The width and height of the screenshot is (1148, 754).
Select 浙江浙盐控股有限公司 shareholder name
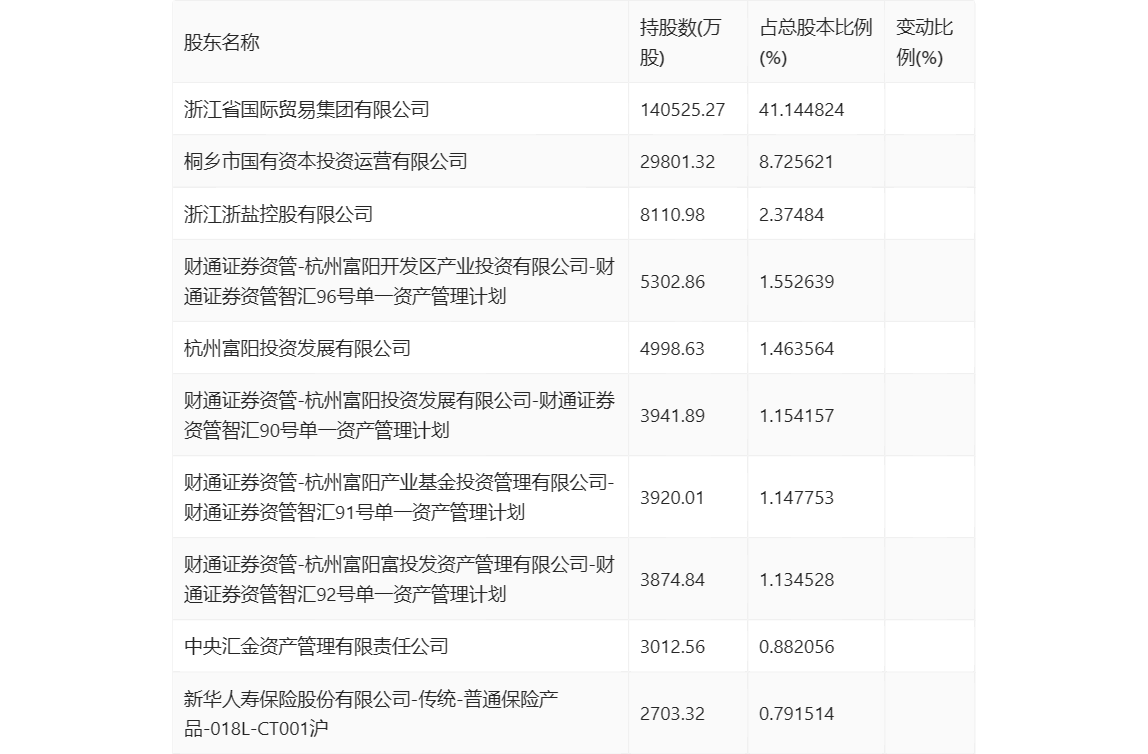278,214
